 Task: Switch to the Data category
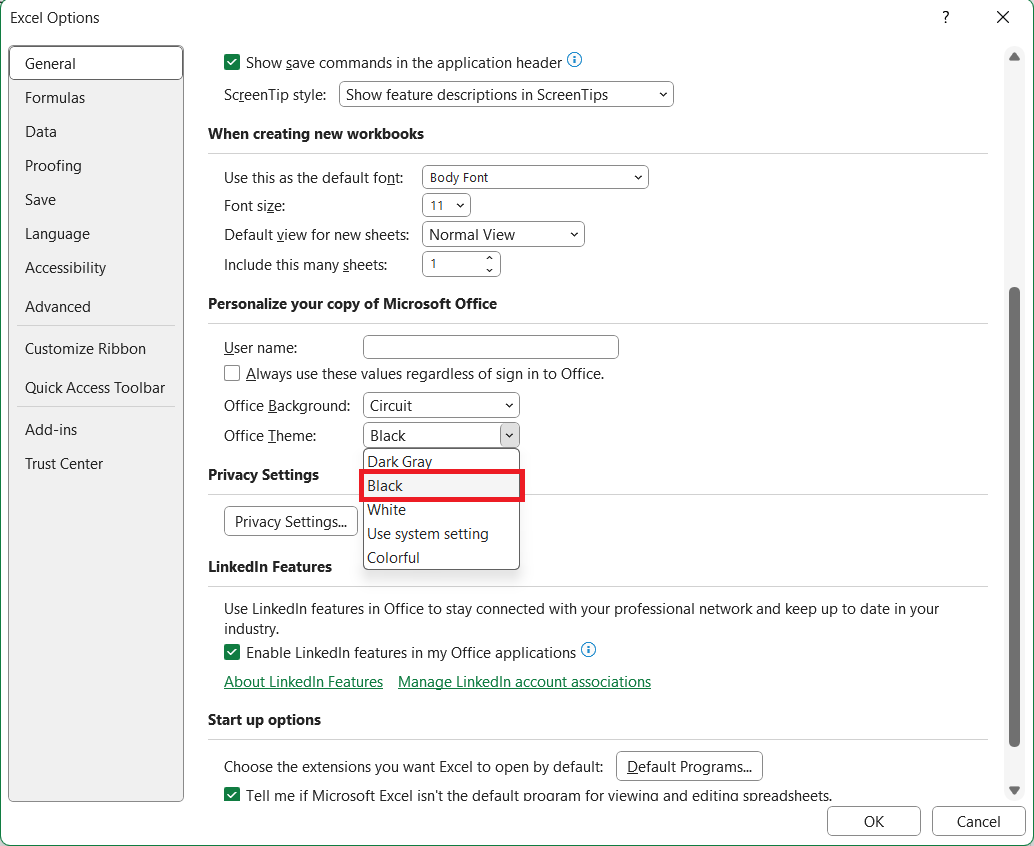[x=96, y=132]
